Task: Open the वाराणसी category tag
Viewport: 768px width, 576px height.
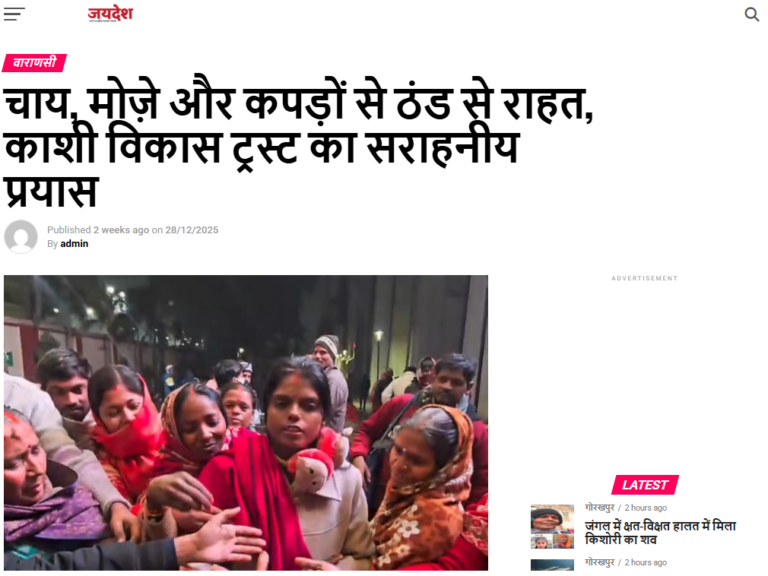Action: (34, 63)
